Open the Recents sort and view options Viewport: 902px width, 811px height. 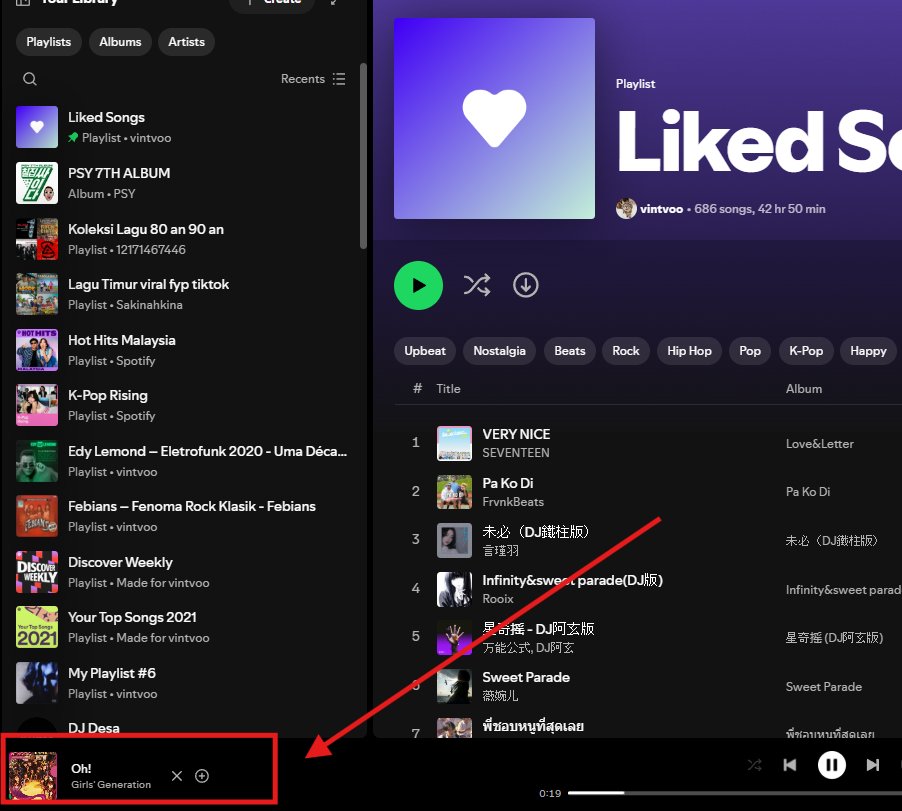[313, 79]
